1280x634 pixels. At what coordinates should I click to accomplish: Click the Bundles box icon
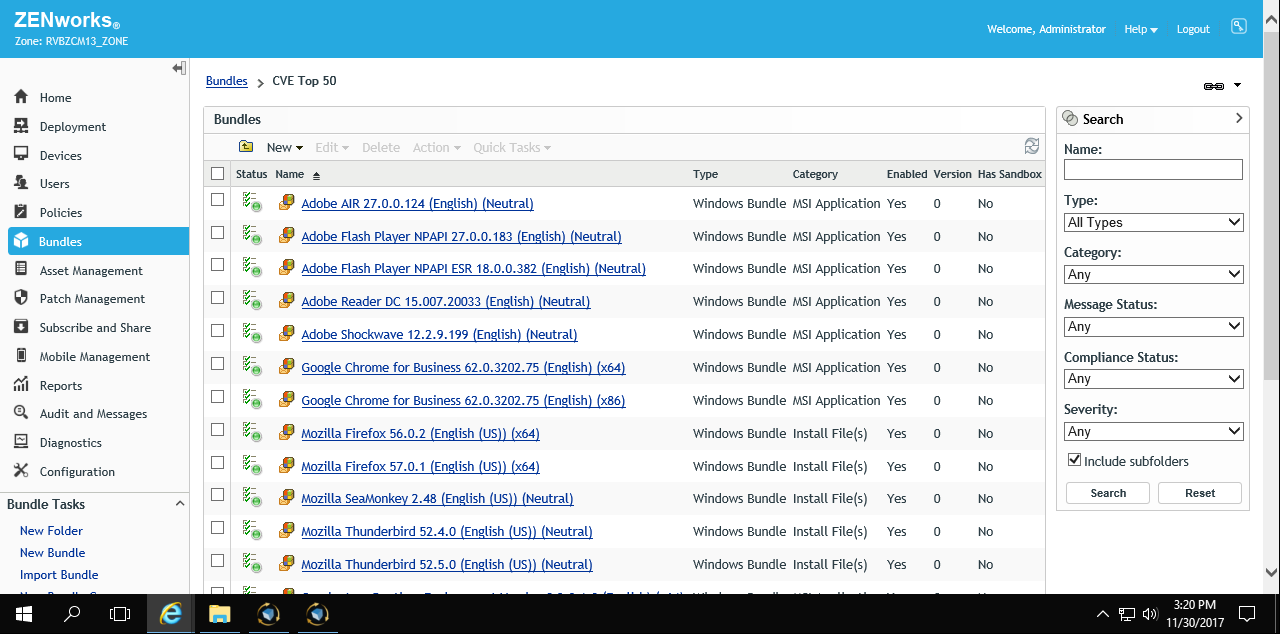(x=21, y=241)
